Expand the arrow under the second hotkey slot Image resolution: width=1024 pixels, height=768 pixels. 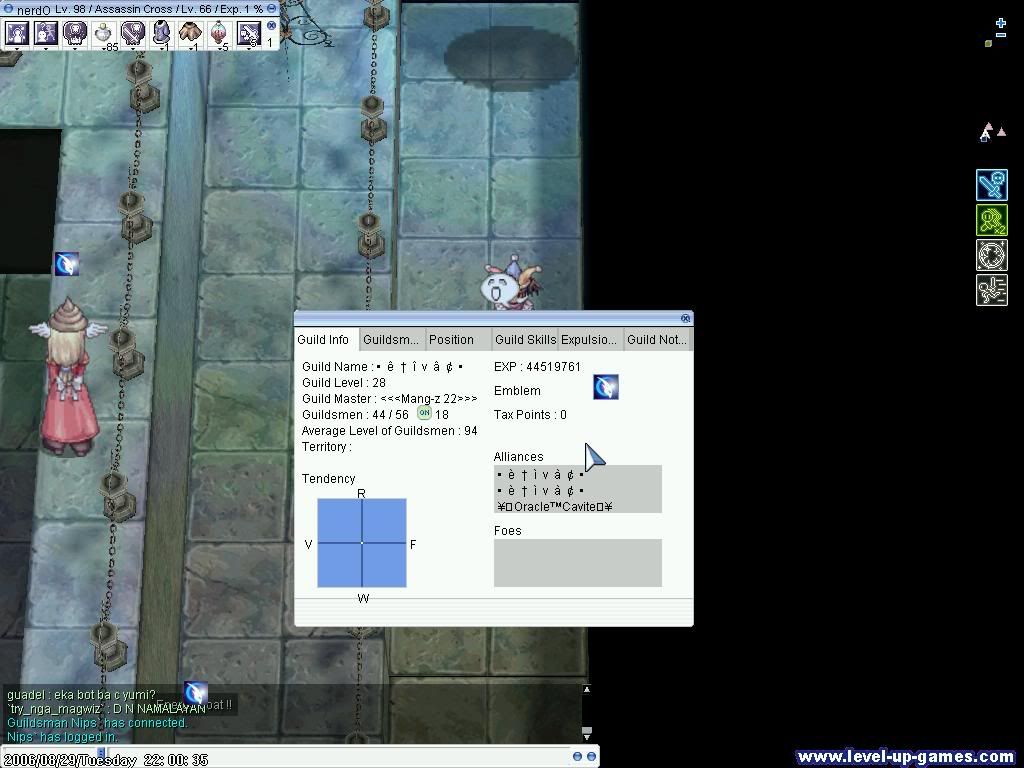46,48
